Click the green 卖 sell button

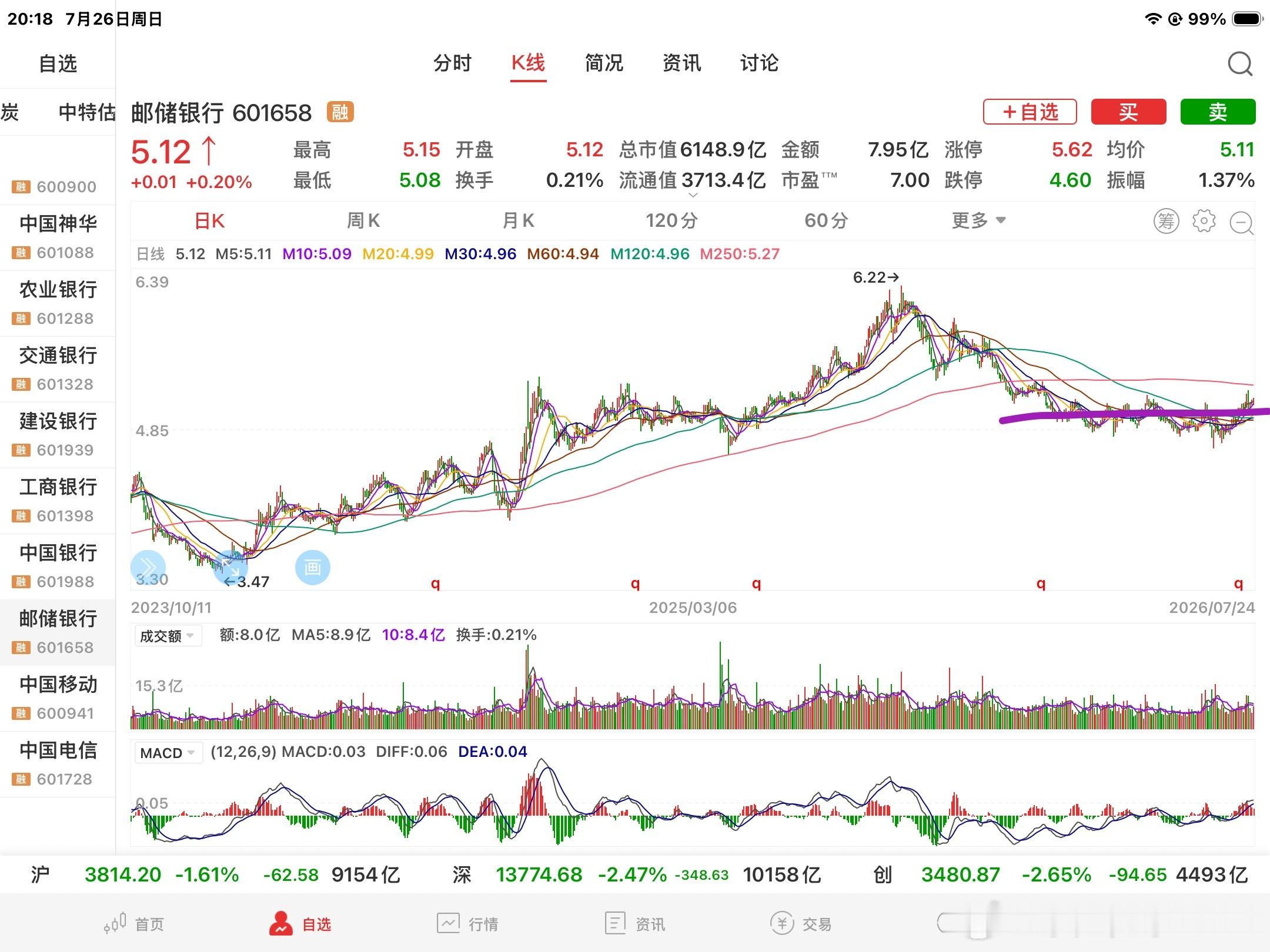1218,112
